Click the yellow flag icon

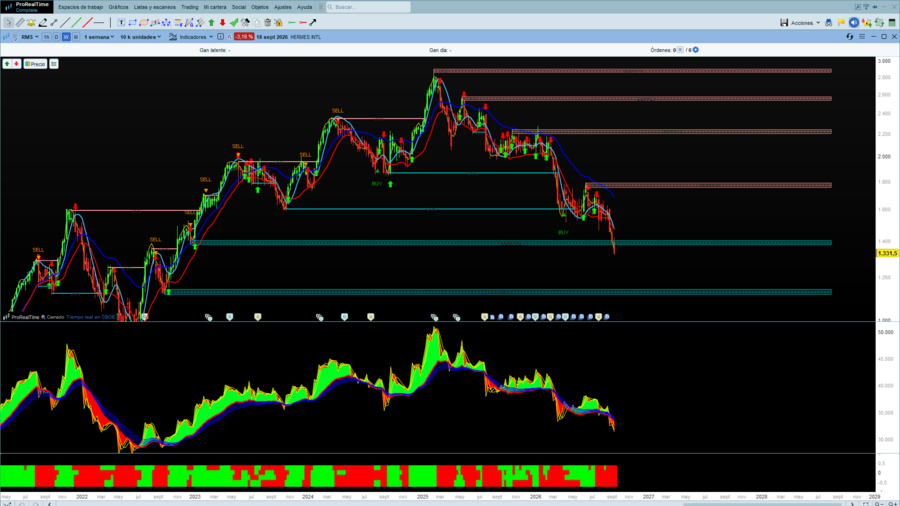click(x=841, y=22)
